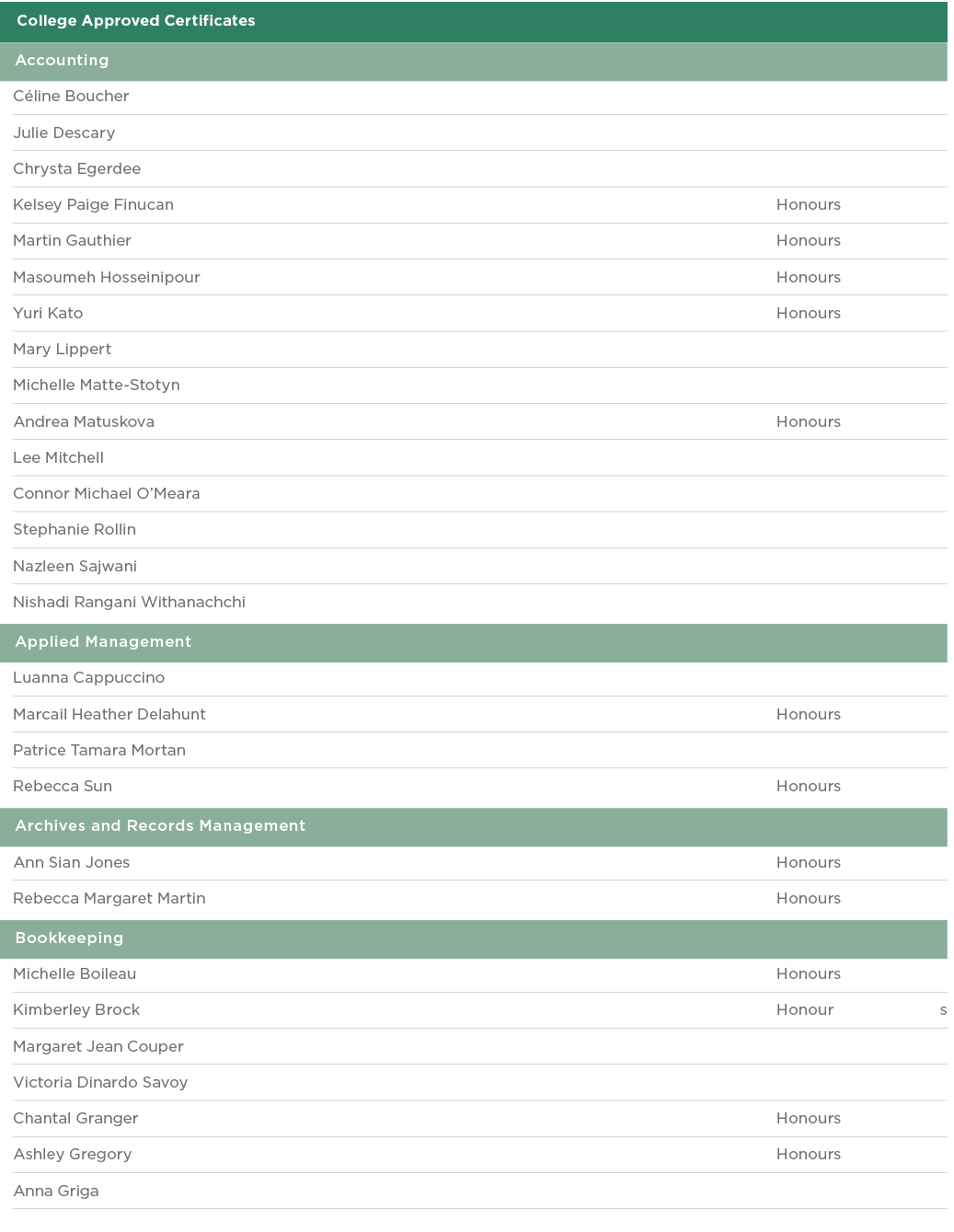Select the Rebecca Margaret Martin entry
Screen dimensions: 954x1232
click(x=109, y=899)
